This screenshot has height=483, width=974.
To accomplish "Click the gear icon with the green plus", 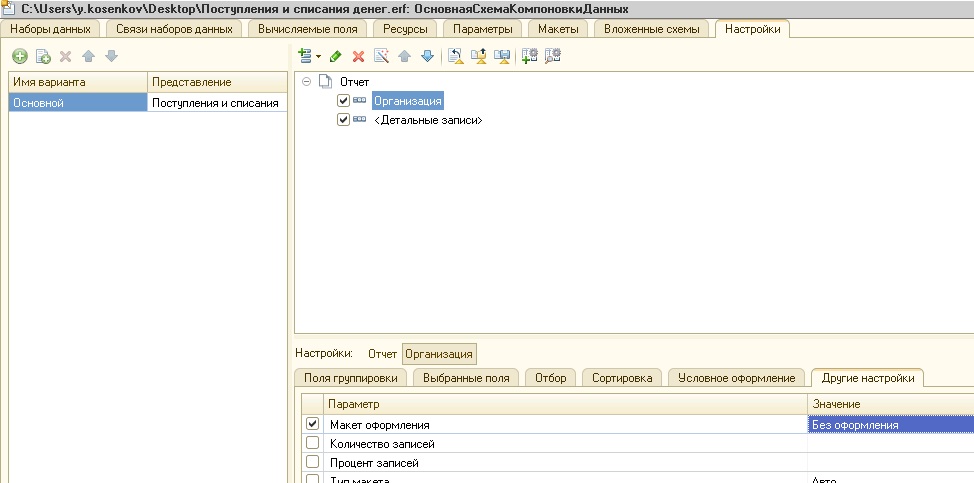I will [529, 56].
